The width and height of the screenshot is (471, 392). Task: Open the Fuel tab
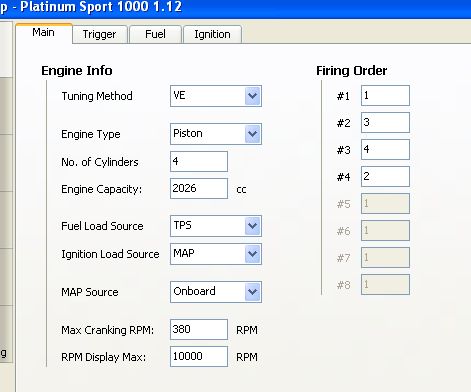point(155,34)
